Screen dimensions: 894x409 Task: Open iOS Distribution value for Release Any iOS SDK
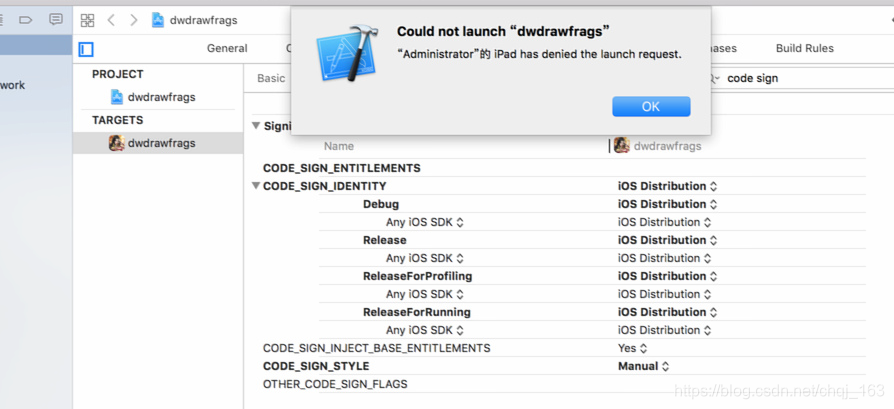(x=664, y=258)
